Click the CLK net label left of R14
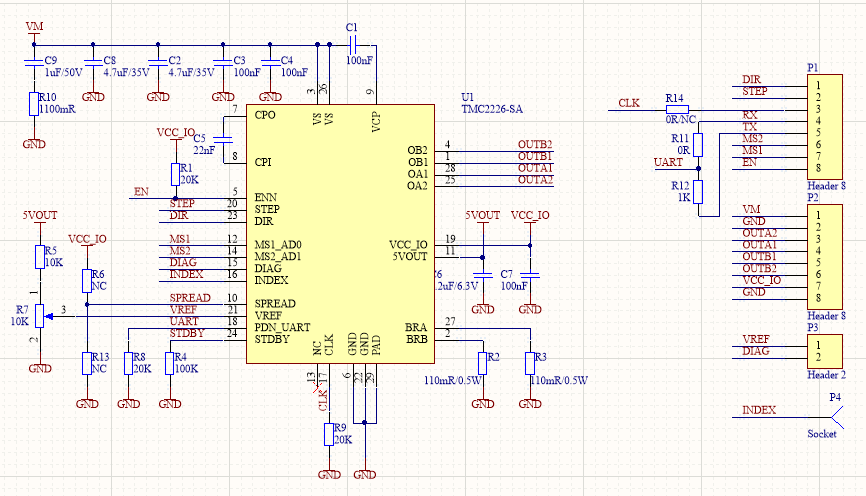The image size is (866, 496). [629, 103]
